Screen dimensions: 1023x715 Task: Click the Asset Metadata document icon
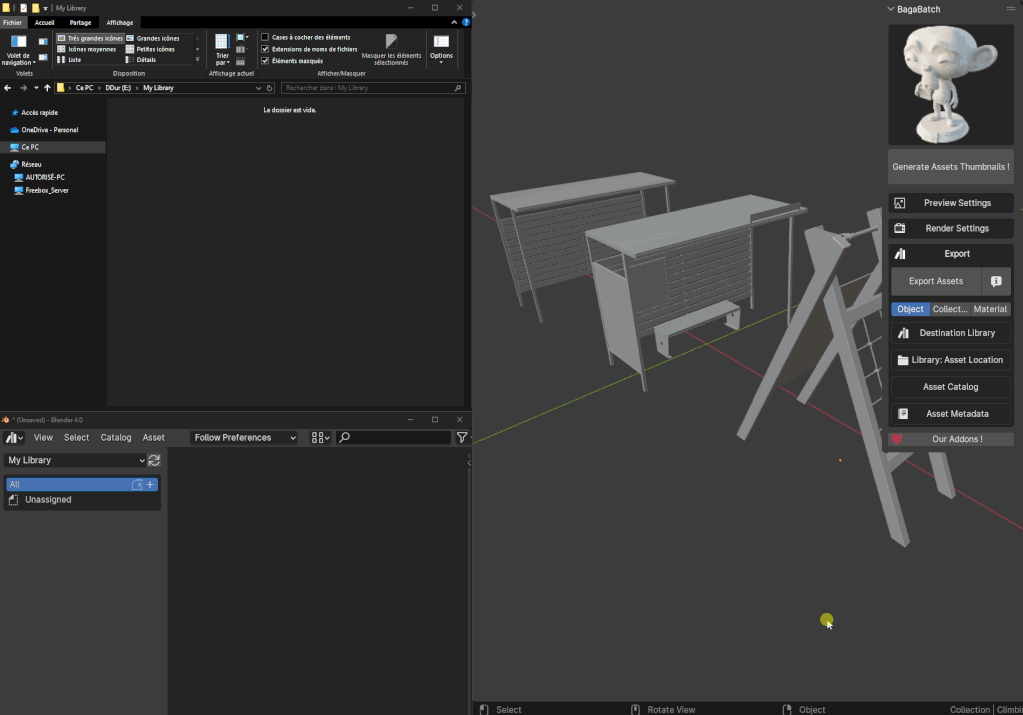tap(903, 414)
